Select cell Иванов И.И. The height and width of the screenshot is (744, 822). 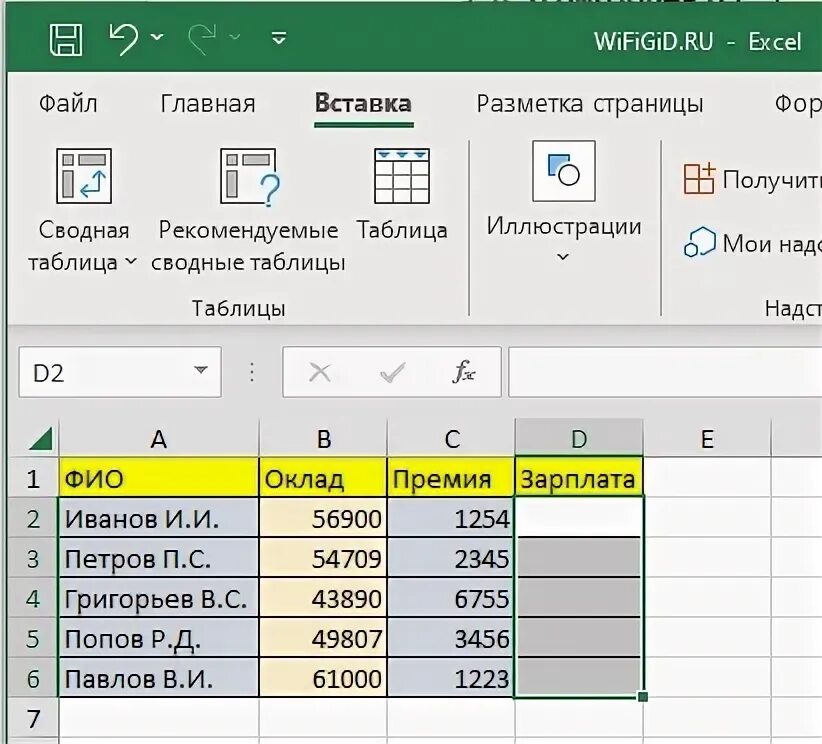[x=159, y=518]
